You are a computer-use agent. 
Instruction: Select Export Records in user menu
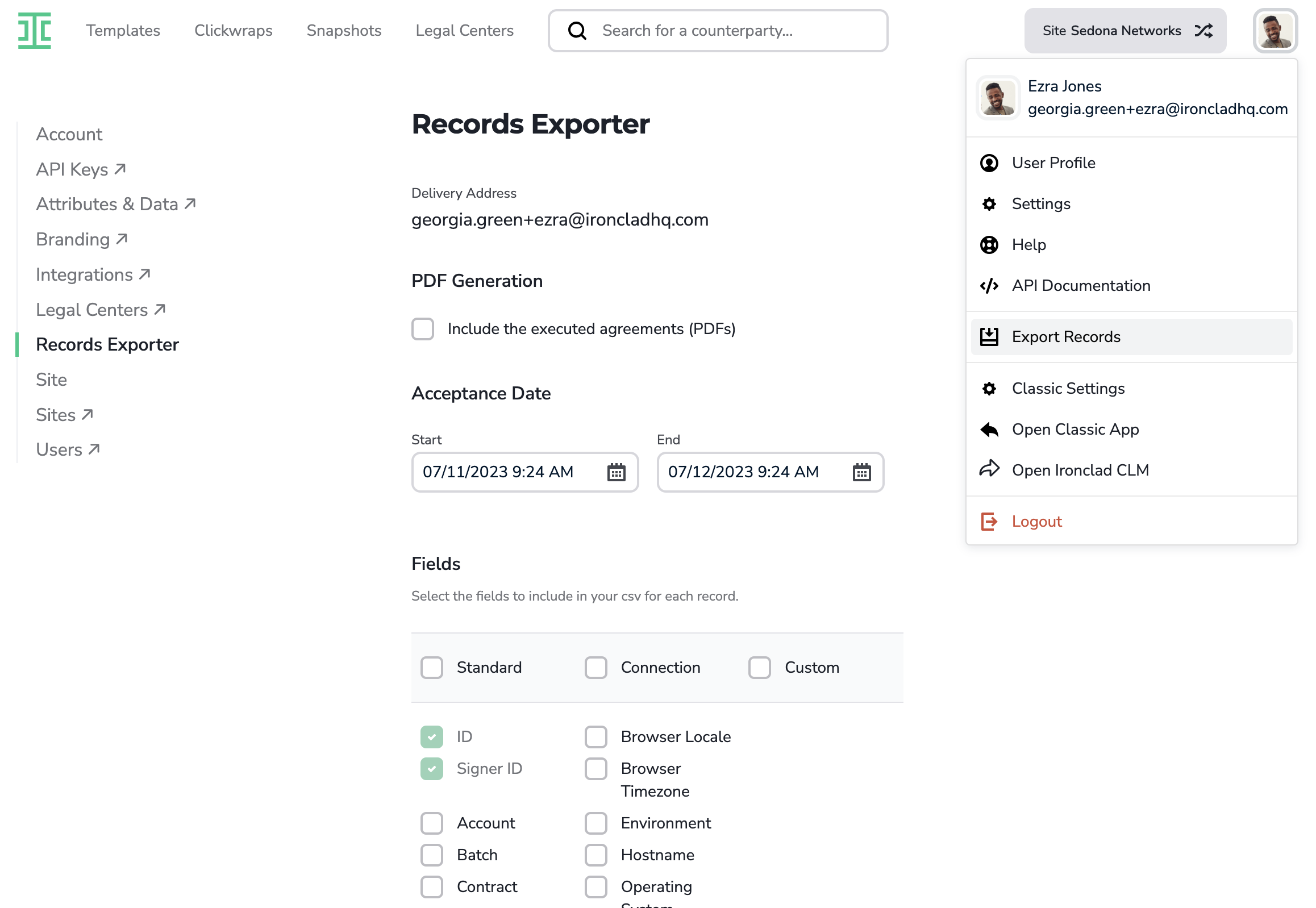pyautogui.click(x=1131, y=337)
